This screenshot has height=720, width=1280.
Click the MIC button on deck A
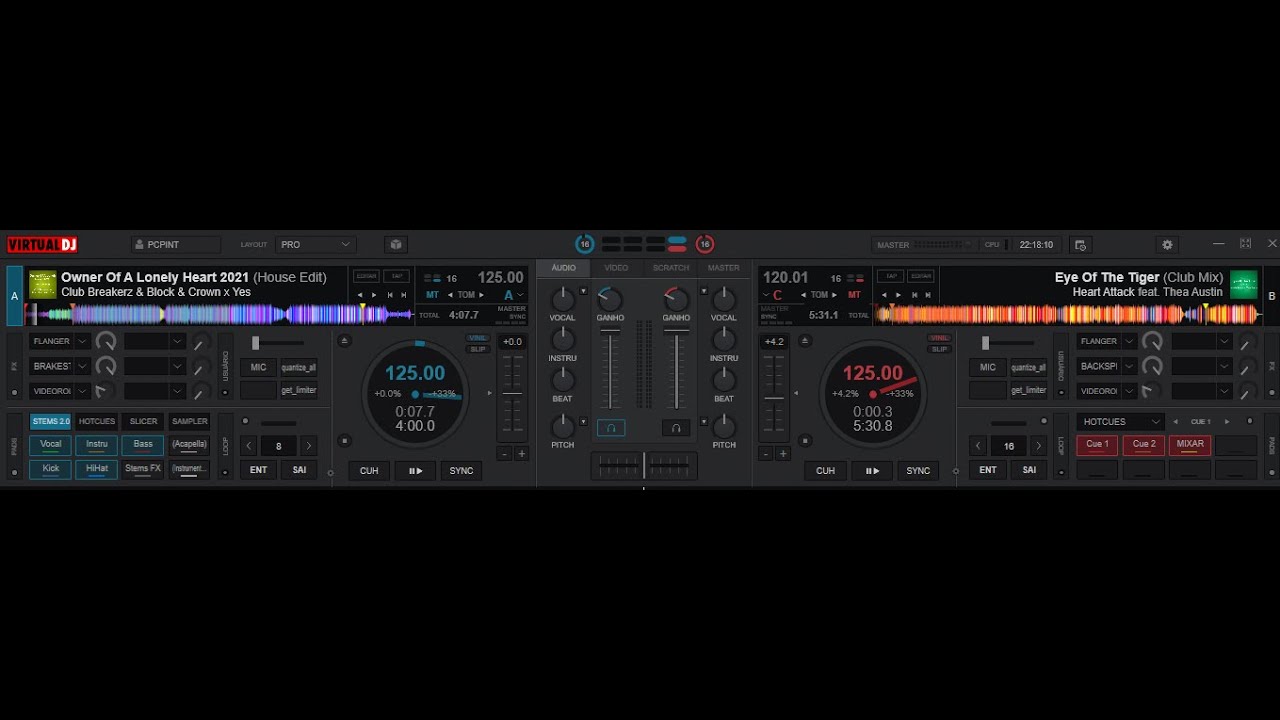[258, 367]
